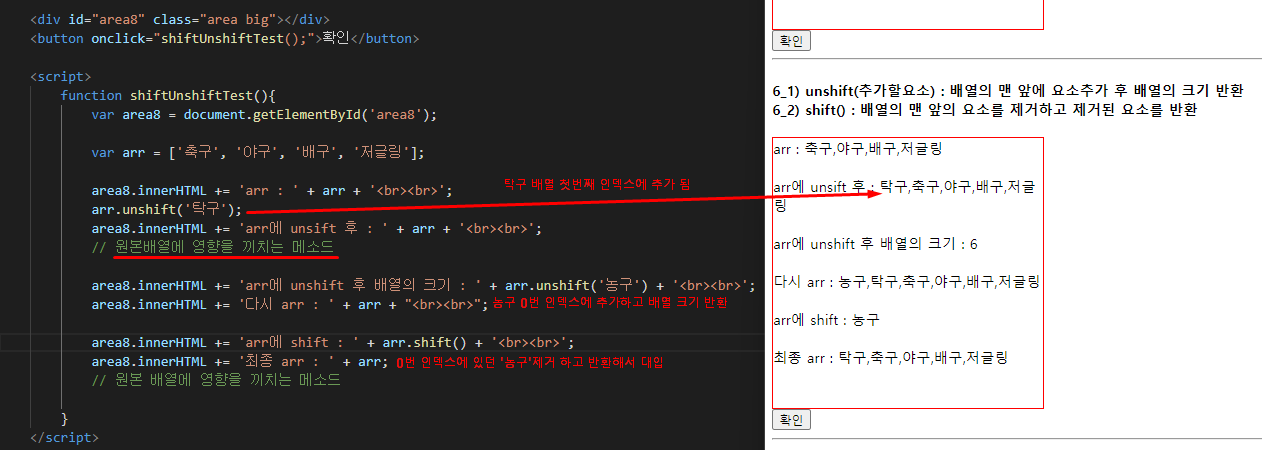Click the code line containing '최종 arr : '
The width and height of the screenshot is (1262, 450).
pos(239,361)
